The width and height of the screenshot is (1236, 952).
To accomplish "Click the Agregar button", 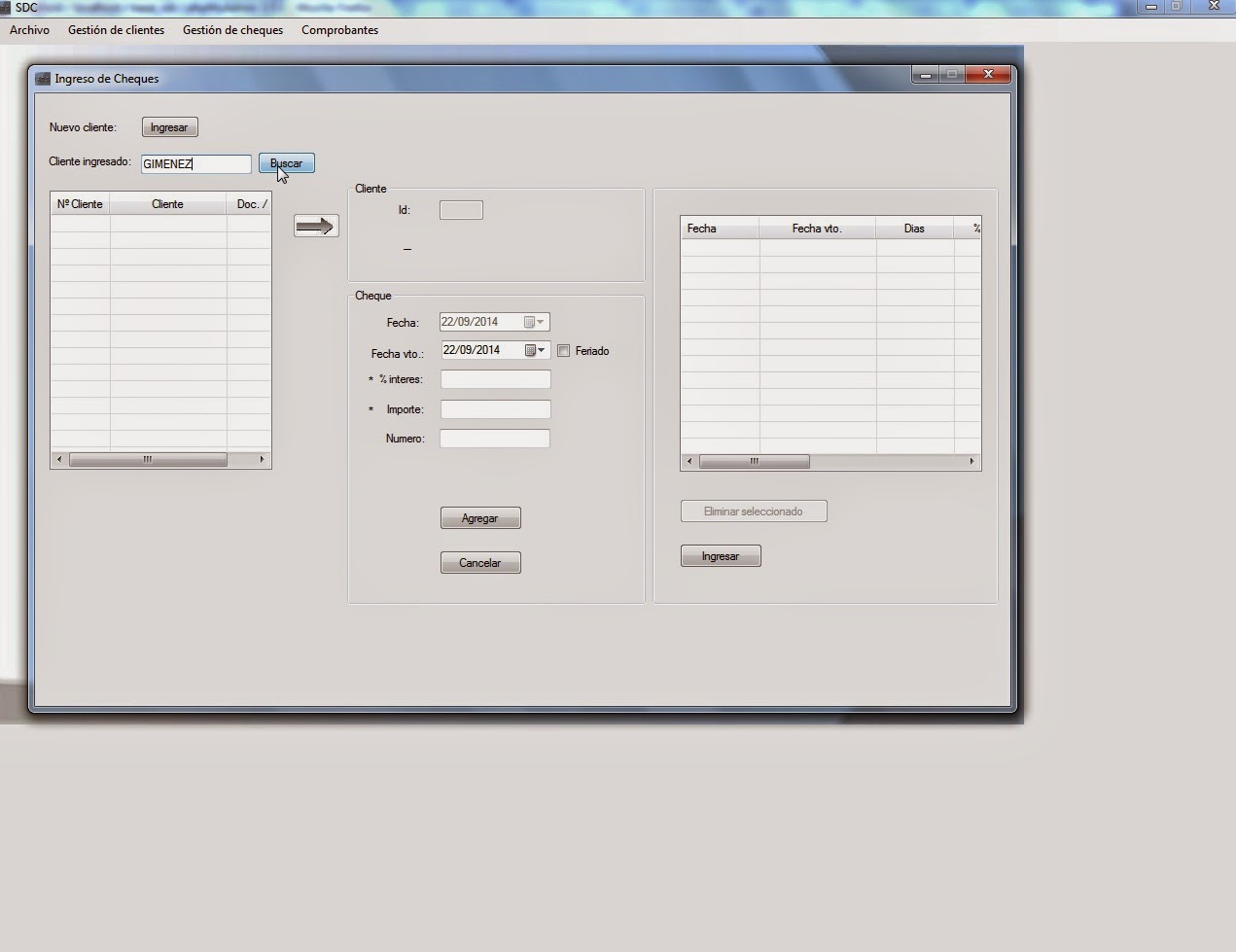I will coord(480,518).
